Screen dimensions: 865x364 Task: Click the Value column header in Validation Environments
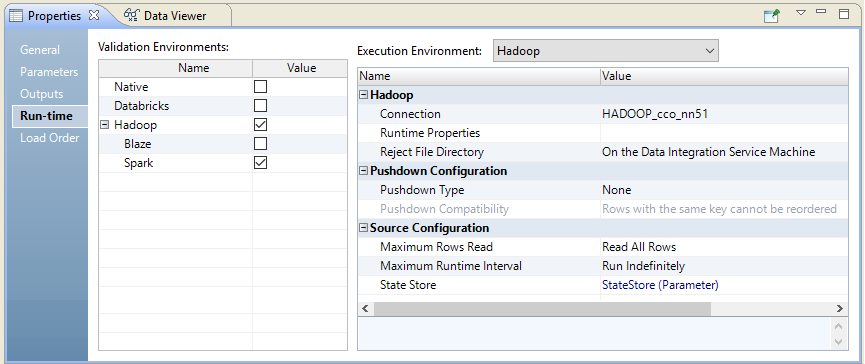point(301,68)
